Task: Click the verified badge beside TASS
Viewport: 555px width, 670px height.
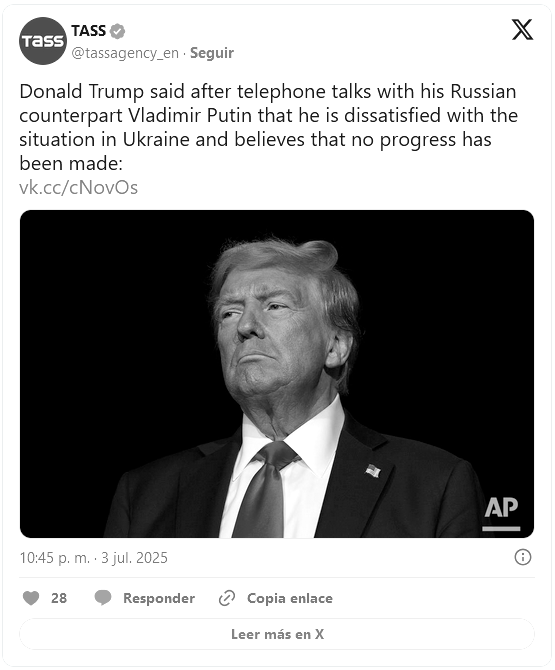Action: coord(117,31)
